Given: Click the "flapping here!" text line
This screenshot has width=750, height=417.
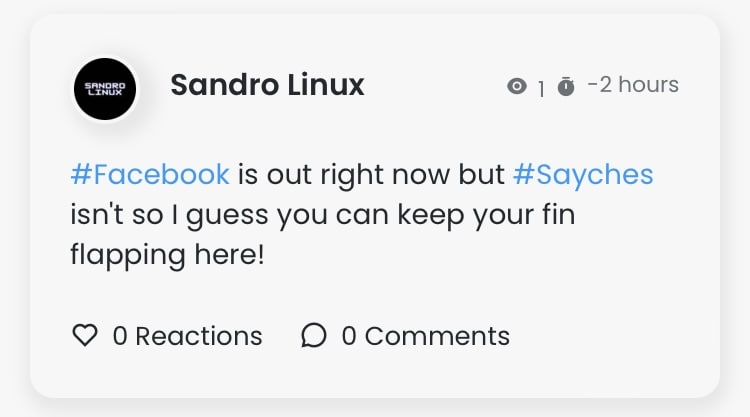Looking at the screenshot, I should click(x=167, y=254).
